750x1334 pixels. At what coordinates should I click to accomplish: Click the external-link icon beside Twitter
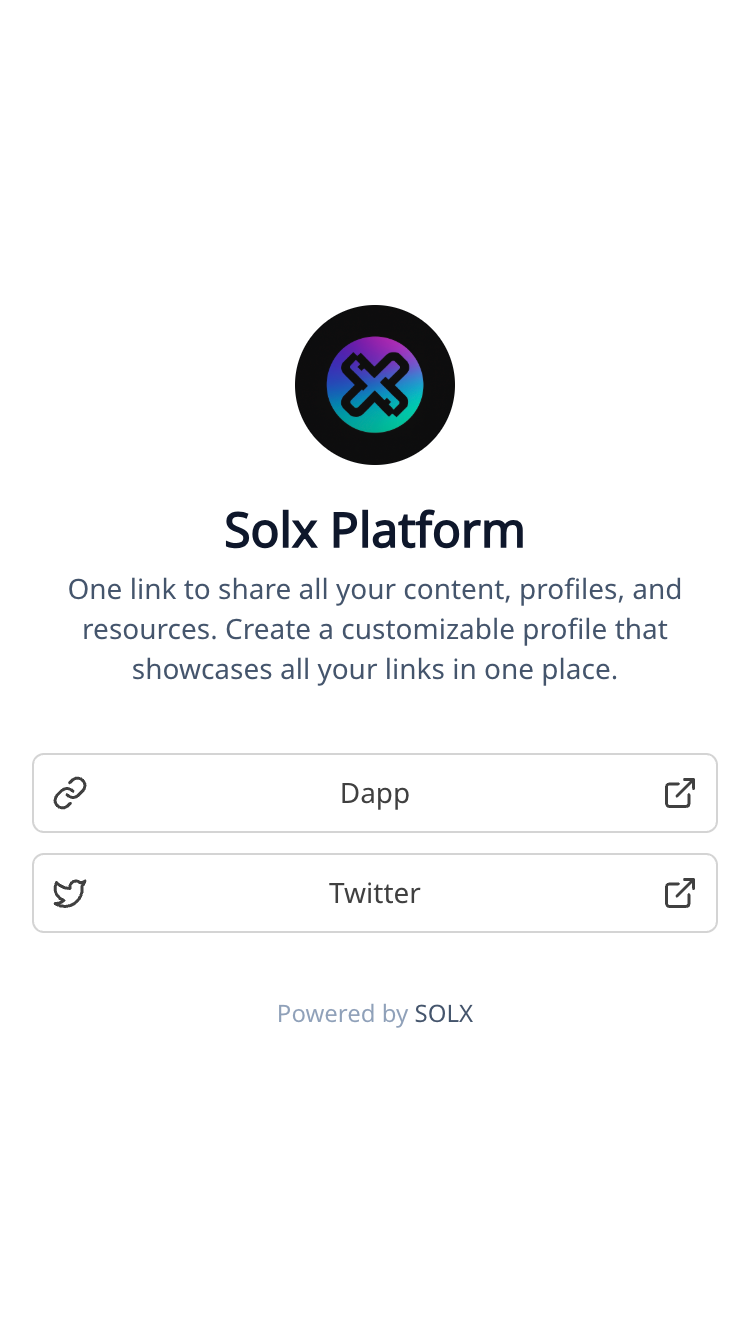click(680, 893)
